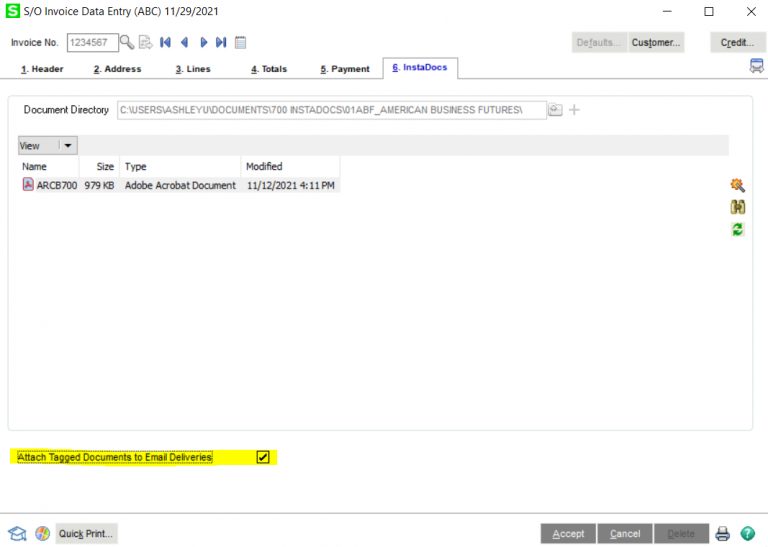Screen dimensions: 768x547
Task: Go to the first invoice record
Action: (x=166, y=42)
